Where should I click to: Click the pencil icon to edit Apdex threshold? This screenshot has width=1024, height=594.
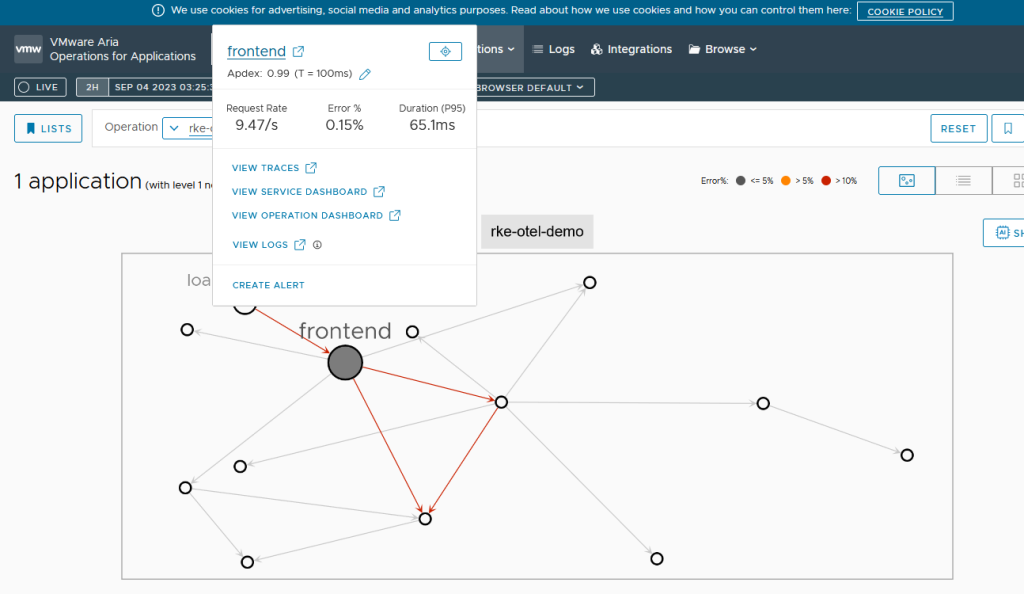(365, 74)
